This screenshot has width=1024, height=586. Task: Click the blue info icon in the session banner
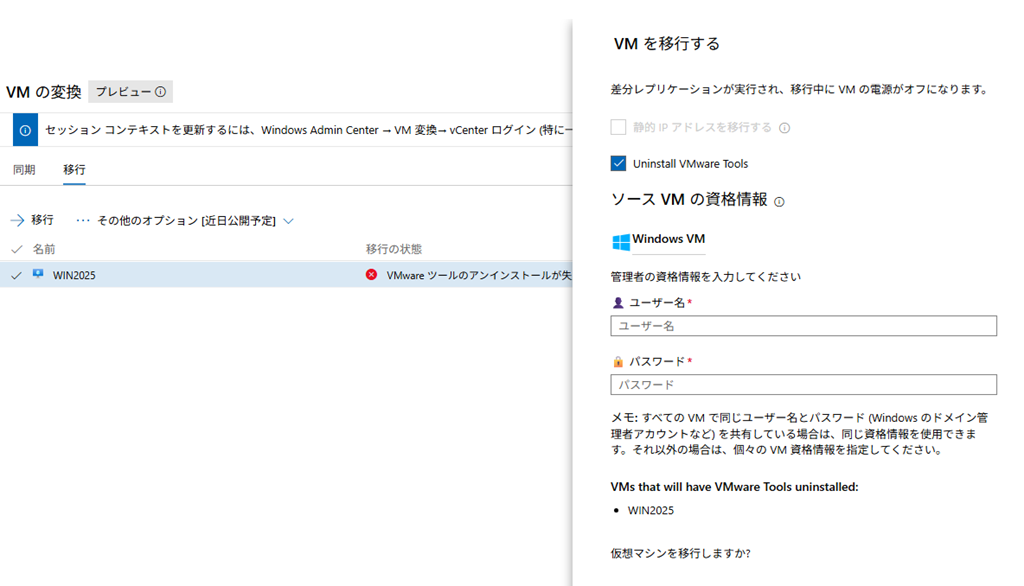(x=24, y=130)
